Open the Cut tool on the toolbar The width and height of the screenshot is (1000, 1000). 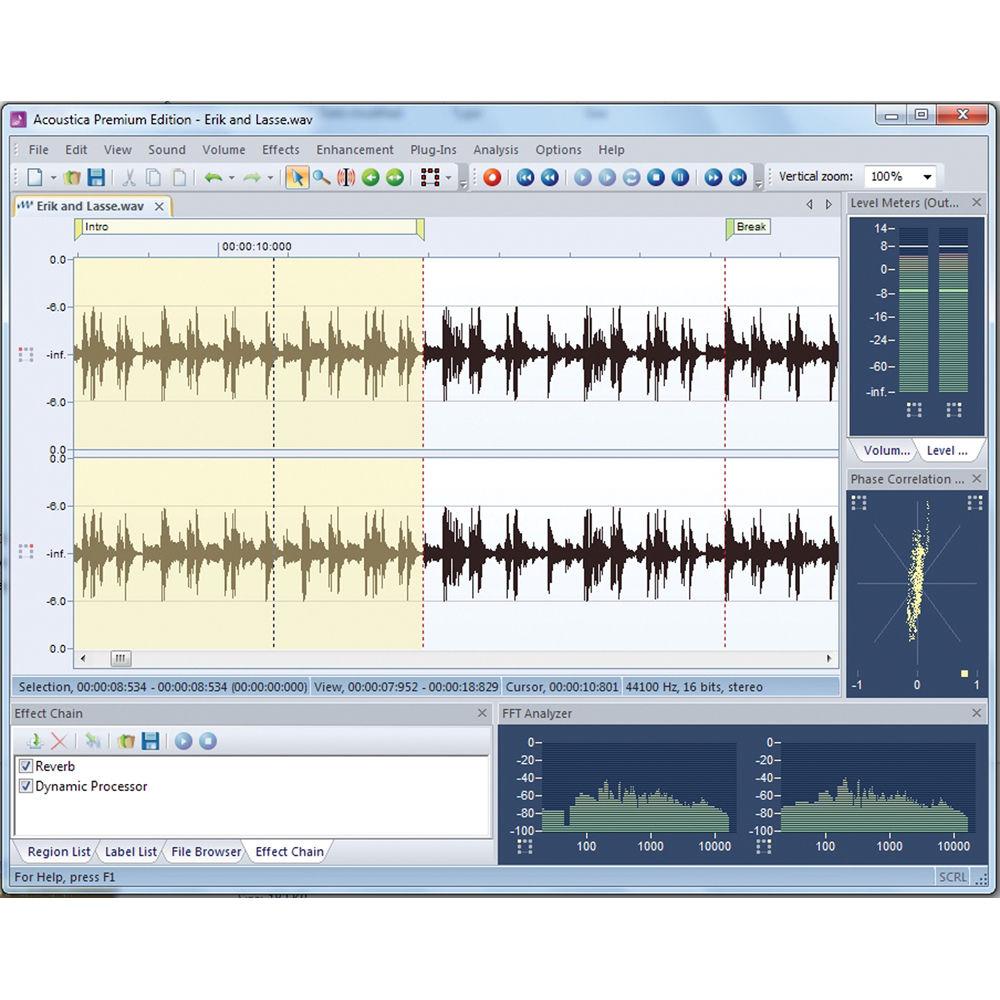point(131,177)
